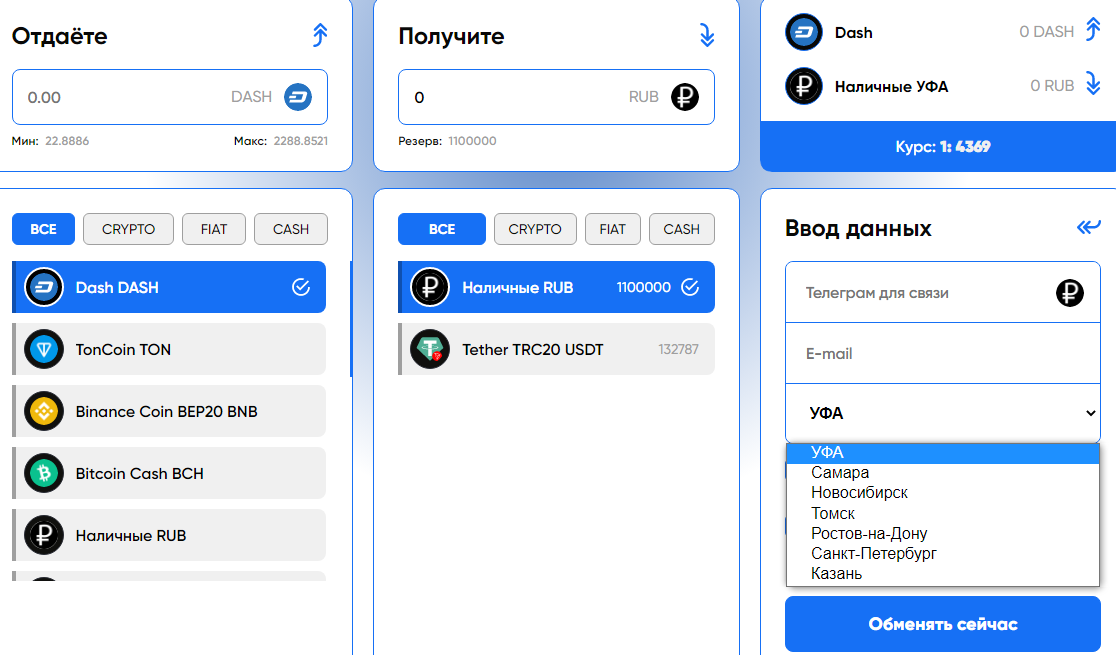Select Tether TRC20 USDT as receive currency

pyautogui.click(x=557, y=350)
